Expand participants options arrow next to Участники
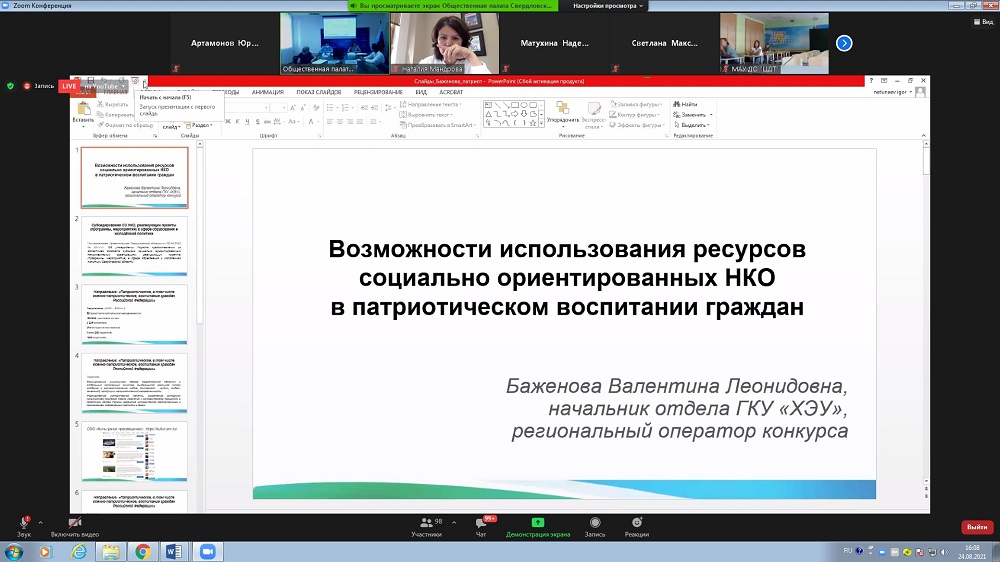 454,522
